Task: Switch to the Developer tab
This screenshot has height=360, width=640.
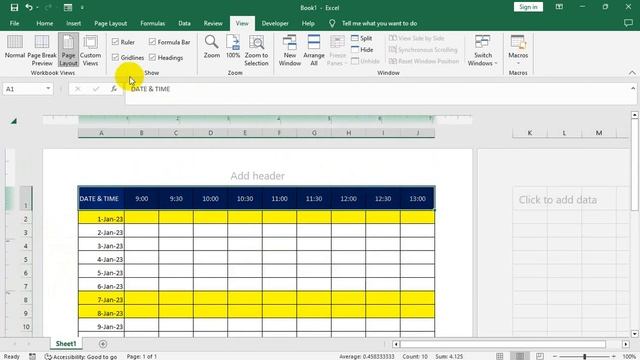Action: [x=275, y=23]
